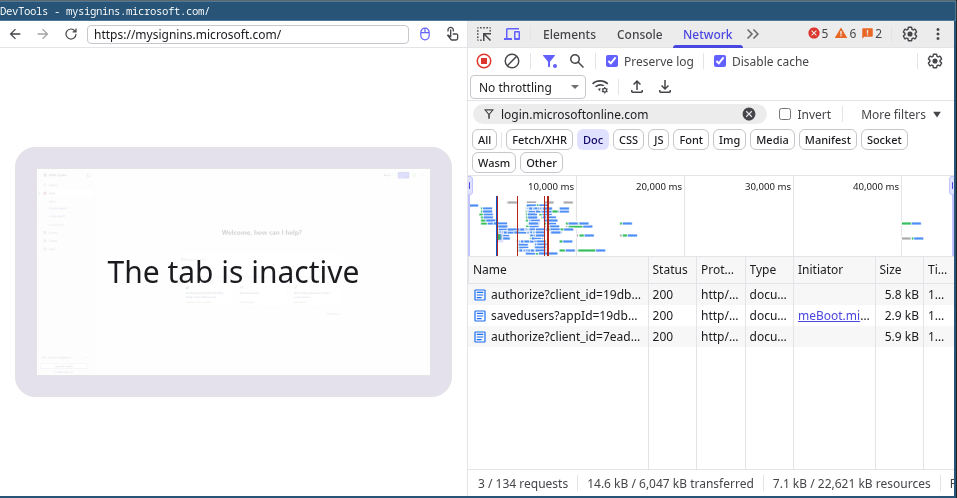Click the stop recording network log icon
The width and height of the screenshot is (957, 498).
pyautogui.click(x=484, y=61)
